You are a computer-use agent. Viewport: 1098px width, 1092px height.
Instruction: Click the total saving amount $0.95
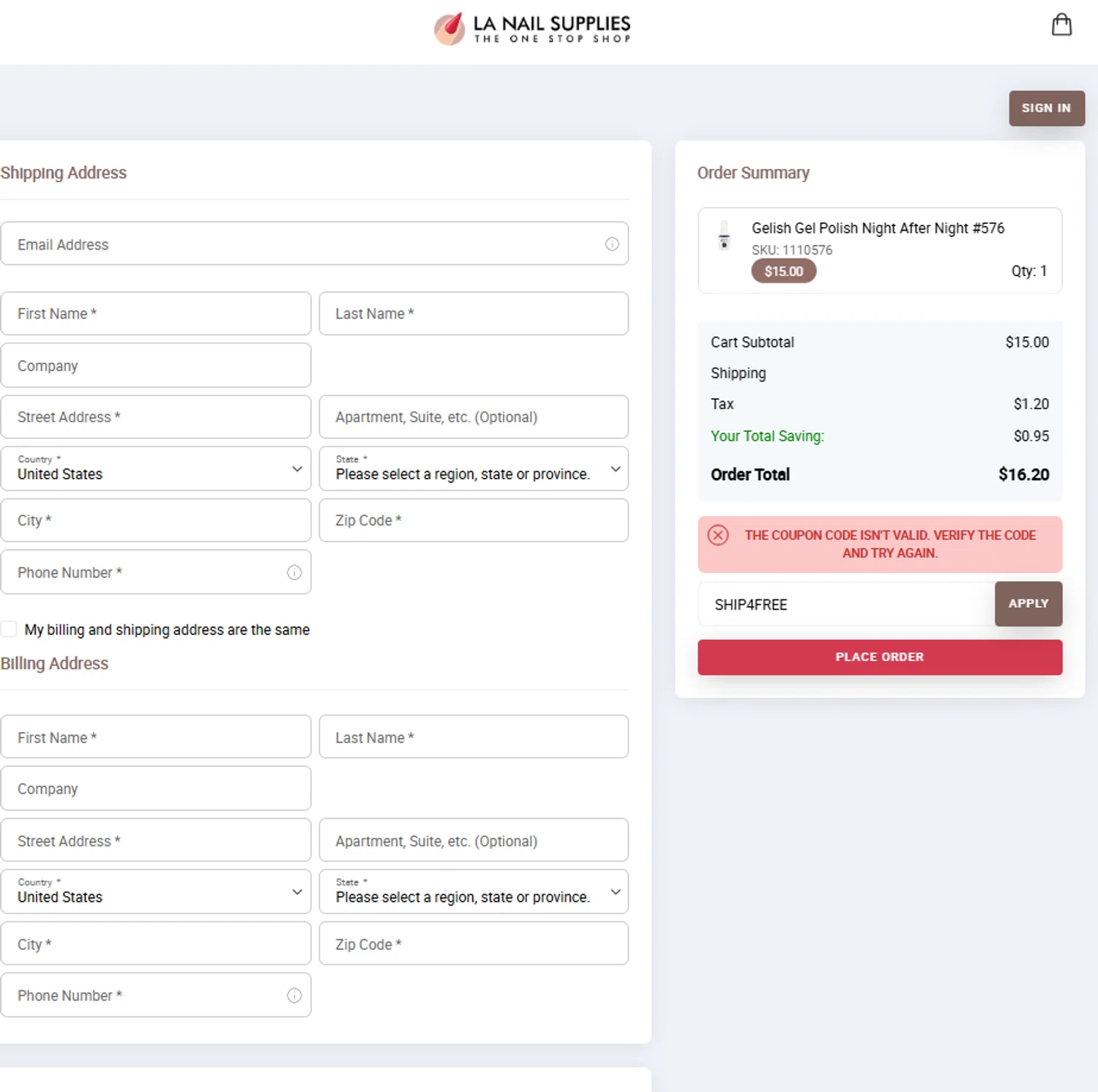(x=1031, y=436)
